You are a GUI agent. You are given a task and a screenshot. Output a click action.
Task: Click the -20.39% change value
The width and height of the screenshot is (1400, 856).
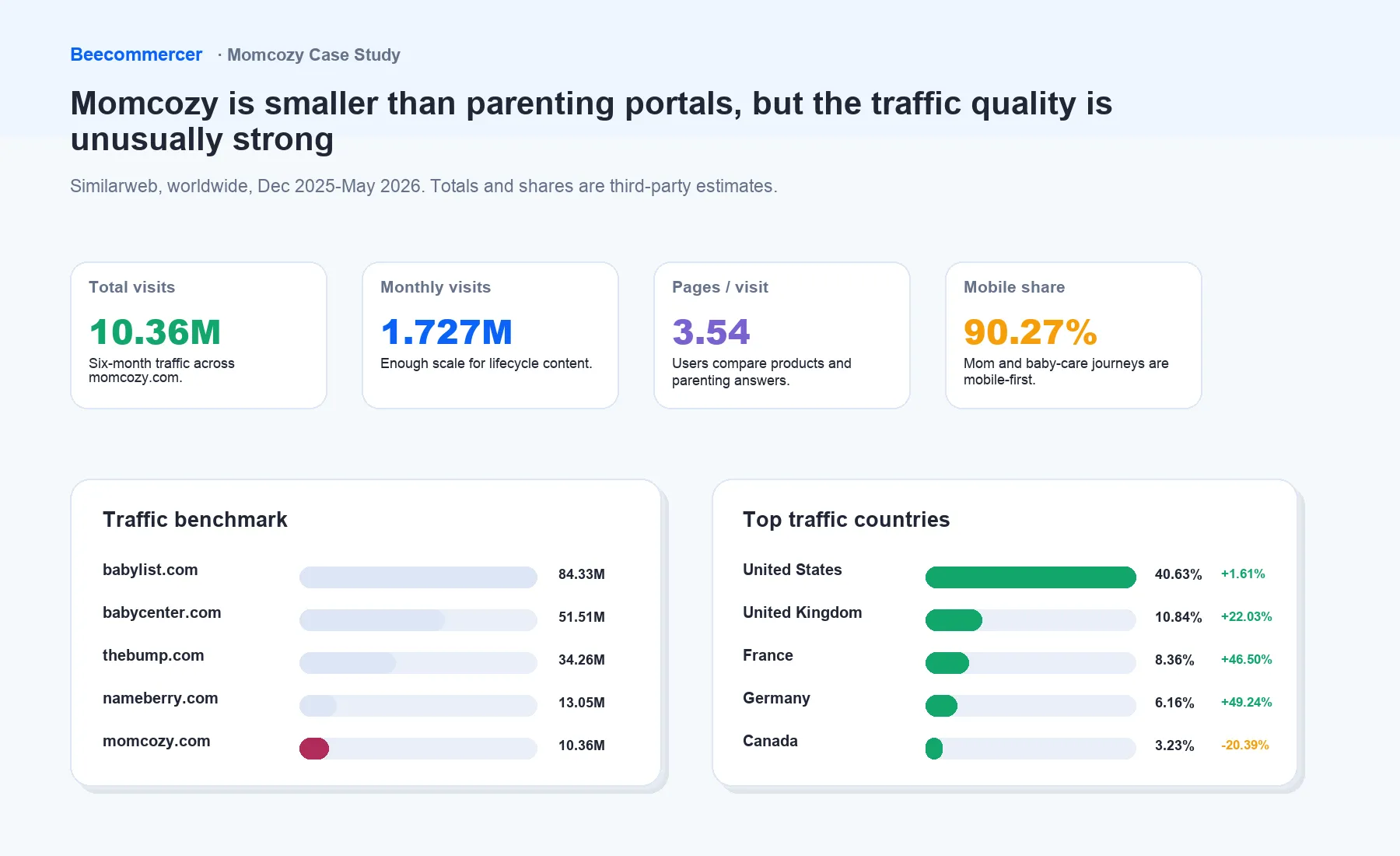tap(1245, 745)
